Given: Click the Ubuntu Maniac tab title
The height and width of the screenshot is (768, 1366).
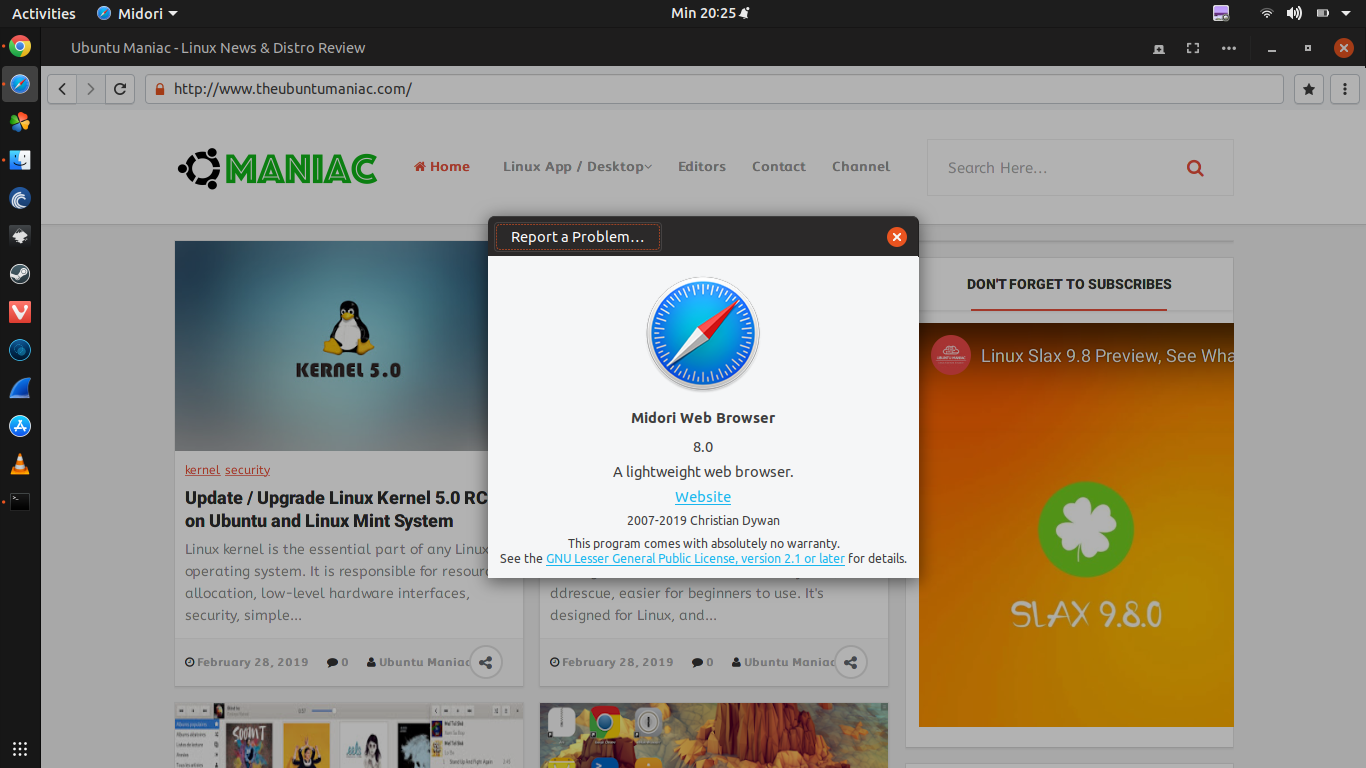Looking at the screenshot, I should click(x=218, y=48).
